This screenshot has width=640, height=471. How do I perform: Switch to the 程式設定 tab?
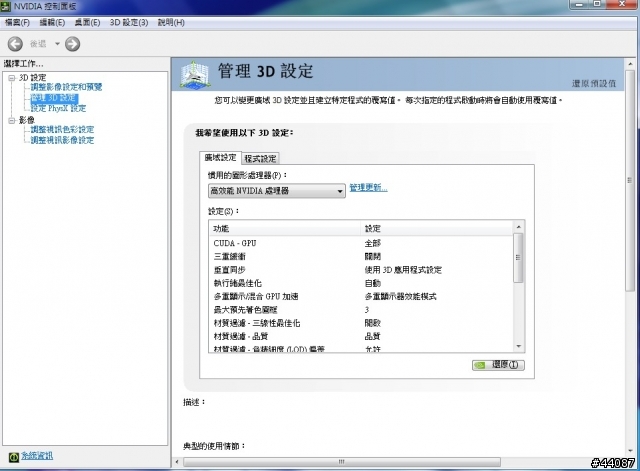[260, 158]
